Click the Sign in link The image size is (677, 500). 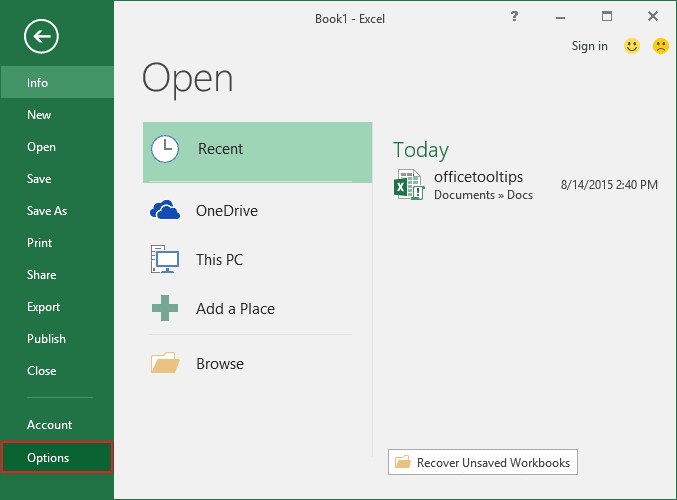pyautogui.click(x=589, y=46)
